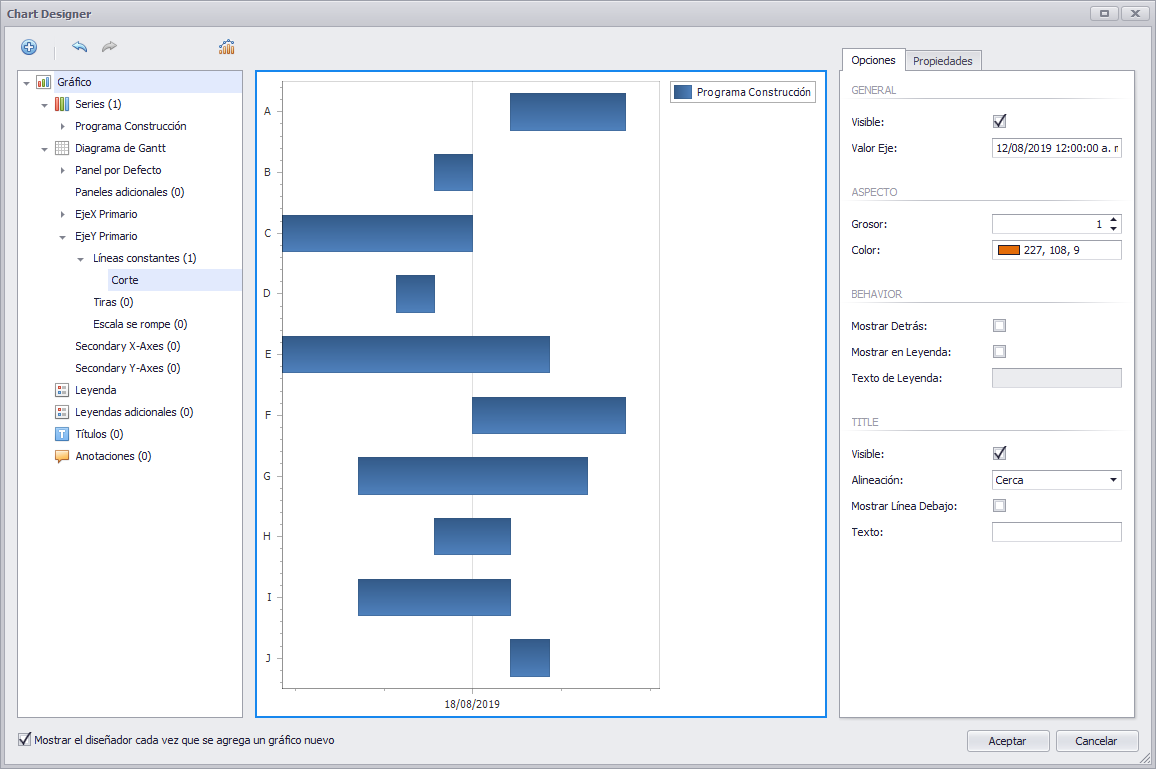Switch to the Propiedades tab
This screenshot has width=1156, height=769.
(x=943, y=60)
